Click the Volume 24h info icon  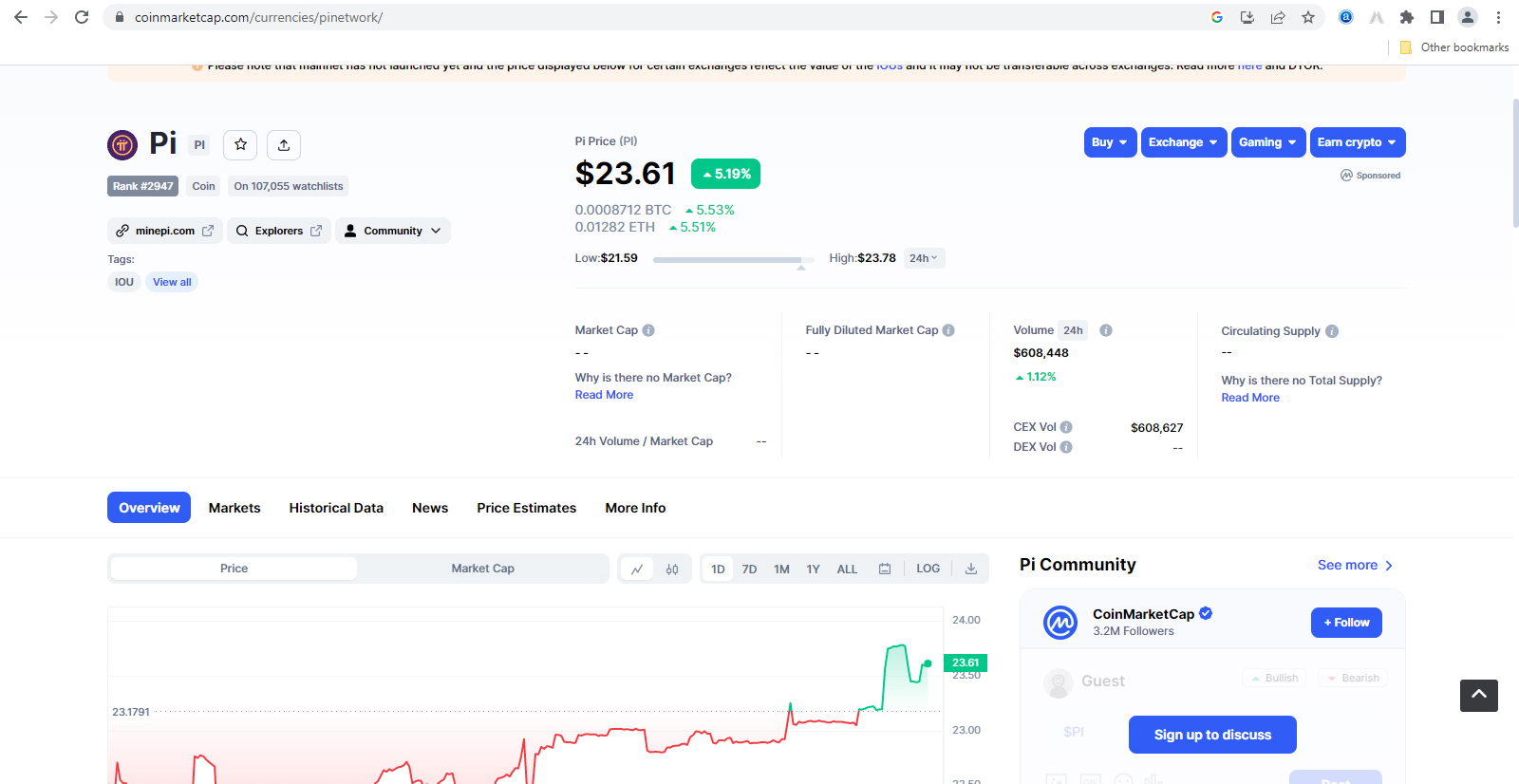coord(1106,330)
